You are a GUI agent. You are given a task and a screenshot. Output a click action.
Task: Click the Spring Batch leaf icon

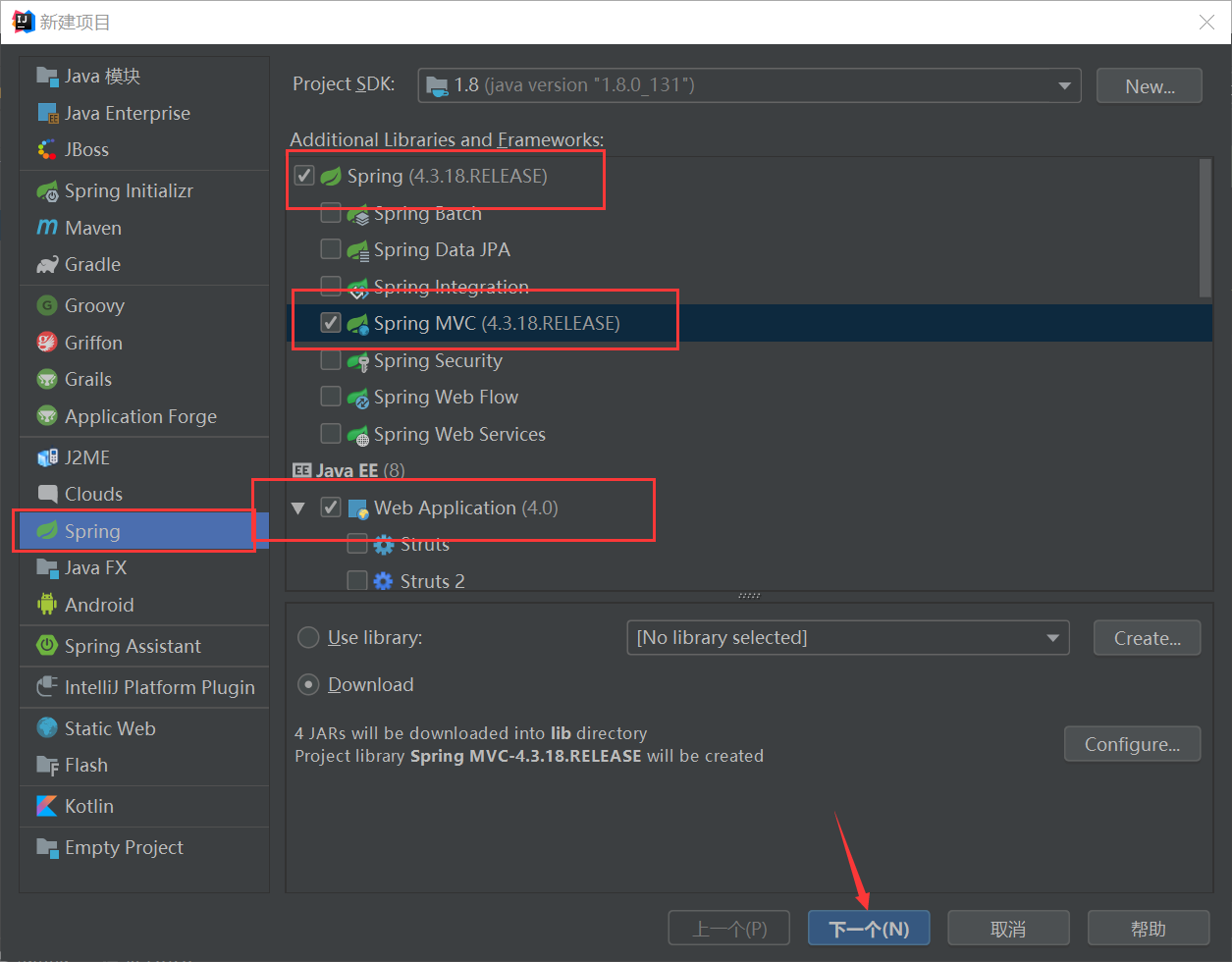pos(358,214)
